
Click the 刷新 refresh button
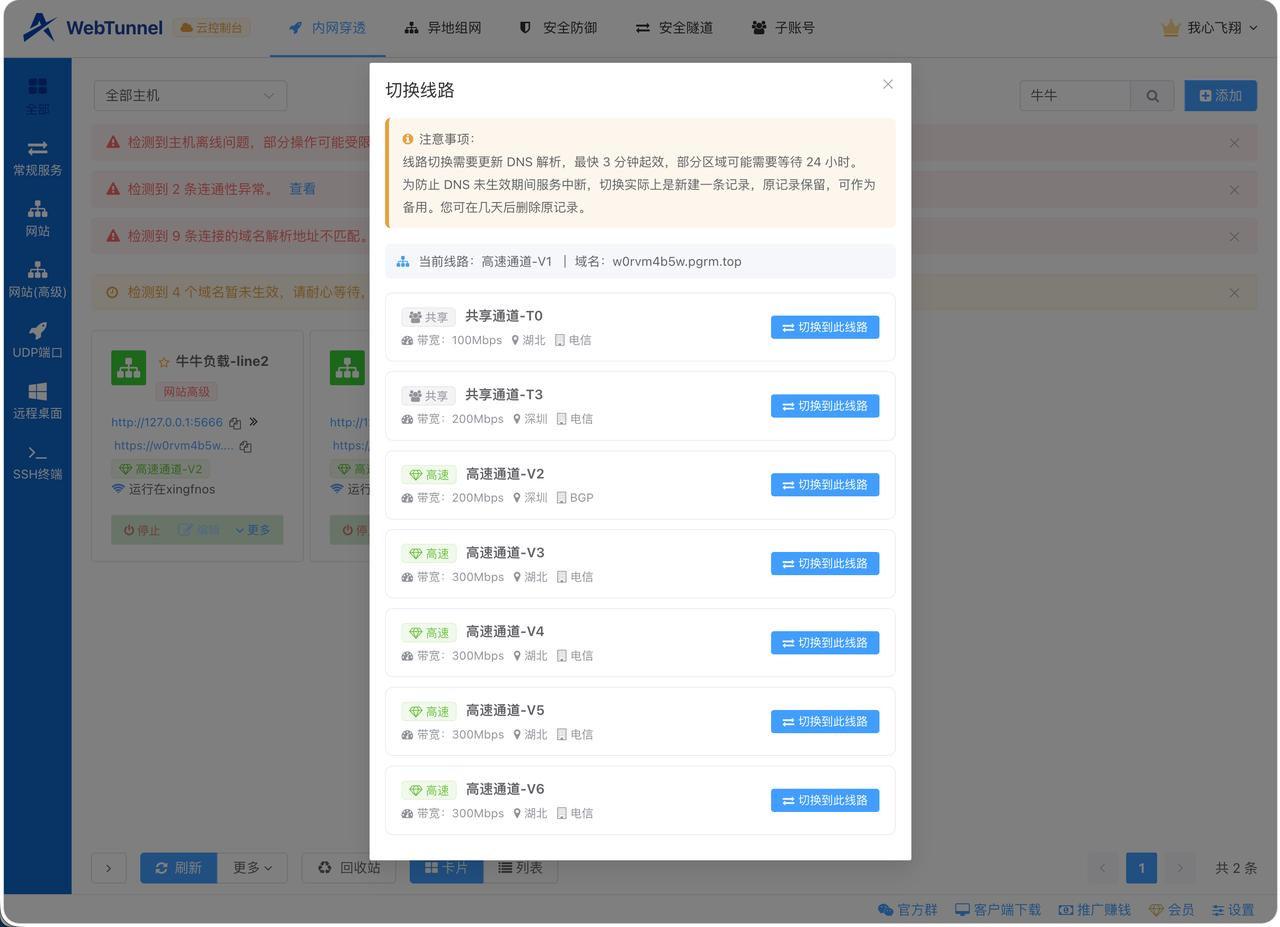coord(178,868)
